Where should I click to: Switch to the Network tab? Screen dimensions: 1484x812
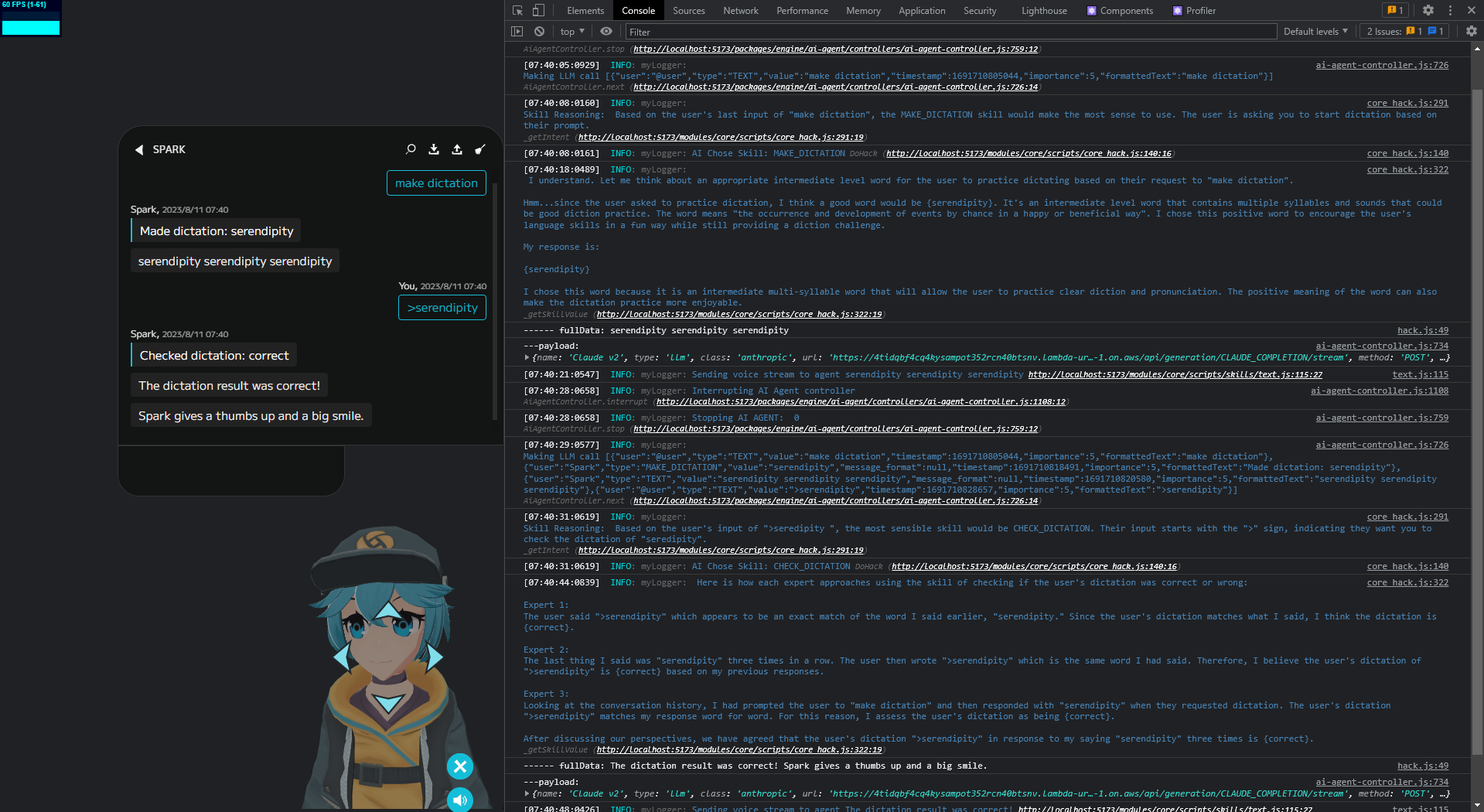[x=740, y=10]
